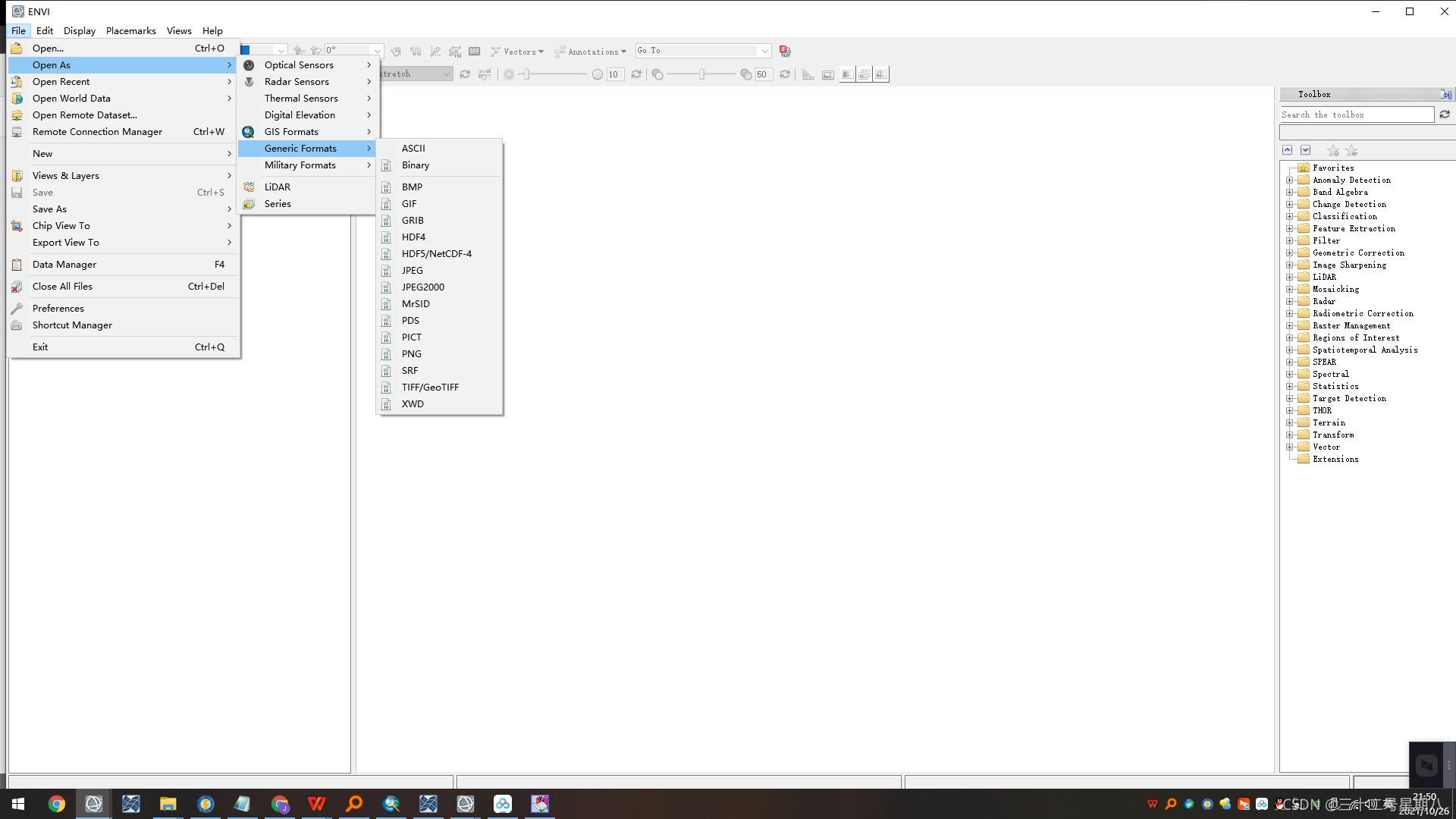Open the File Explorer taskbar icon
This screenshot has width=1456, height=819.
point(168,804)
